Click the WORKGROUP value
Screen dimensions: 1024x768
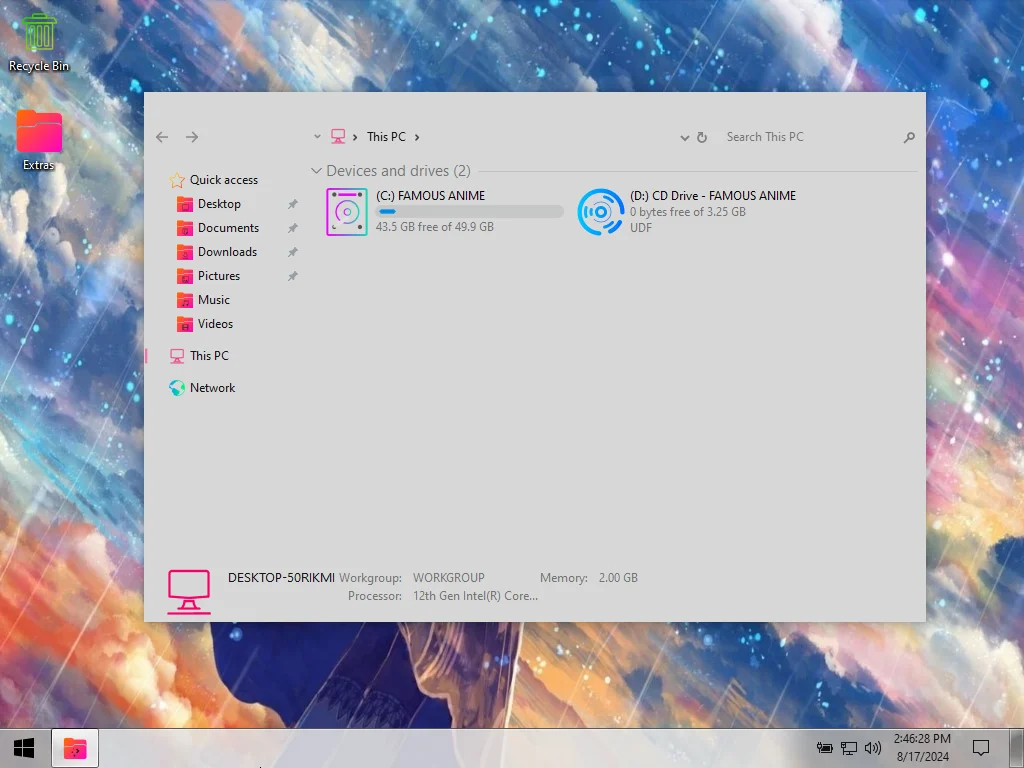tap(449, 578)
